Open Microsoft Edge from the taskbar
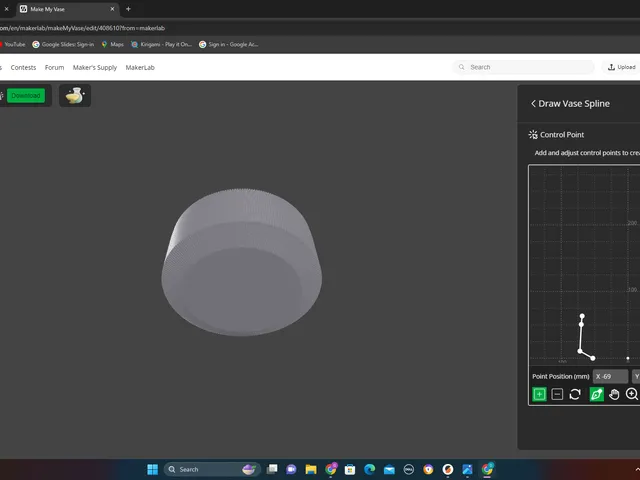The height and width of the screenshot is (480, 640). click(369, 469)
